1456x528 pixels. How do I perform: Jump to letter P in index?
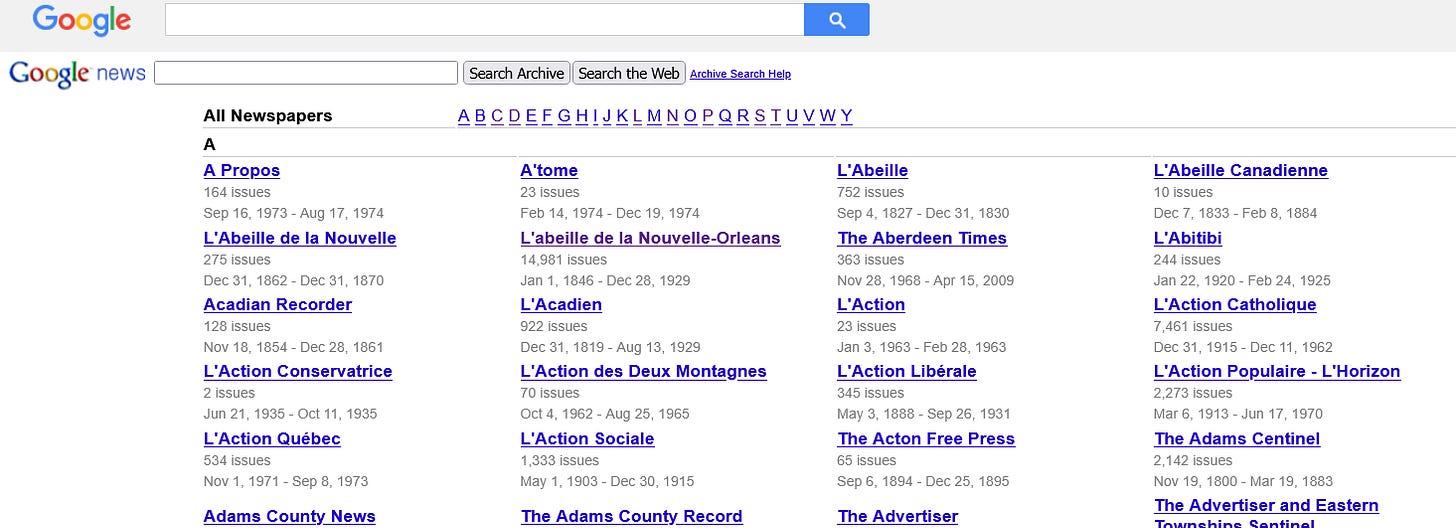708,116
